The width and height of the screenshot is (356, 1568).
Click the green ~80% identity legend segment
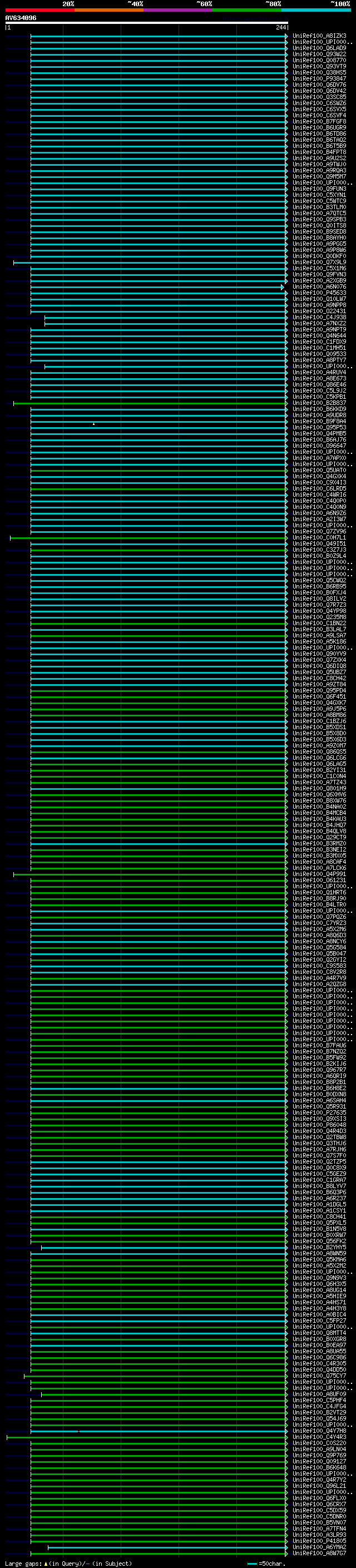tap(247, 10)
